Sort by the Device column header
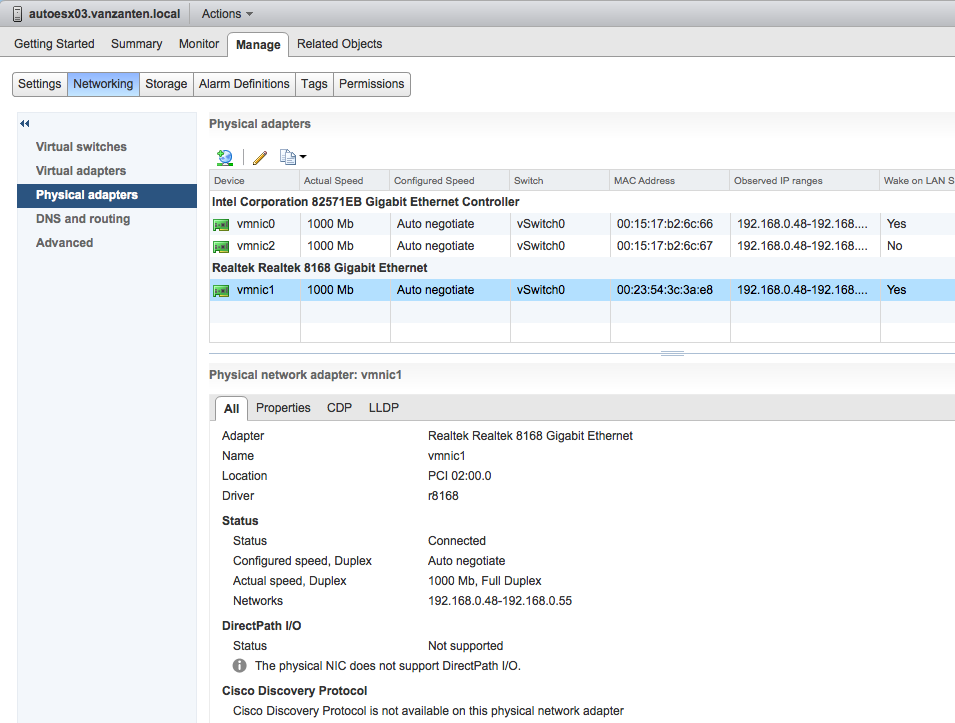This screenshot has width=955, height=723. pos(255,180)
